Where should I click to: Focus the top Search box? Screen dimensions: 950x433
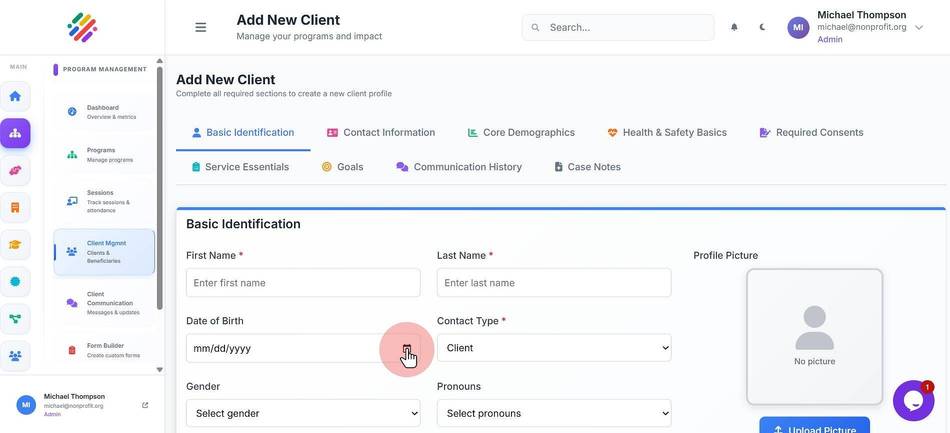(618, 27)
